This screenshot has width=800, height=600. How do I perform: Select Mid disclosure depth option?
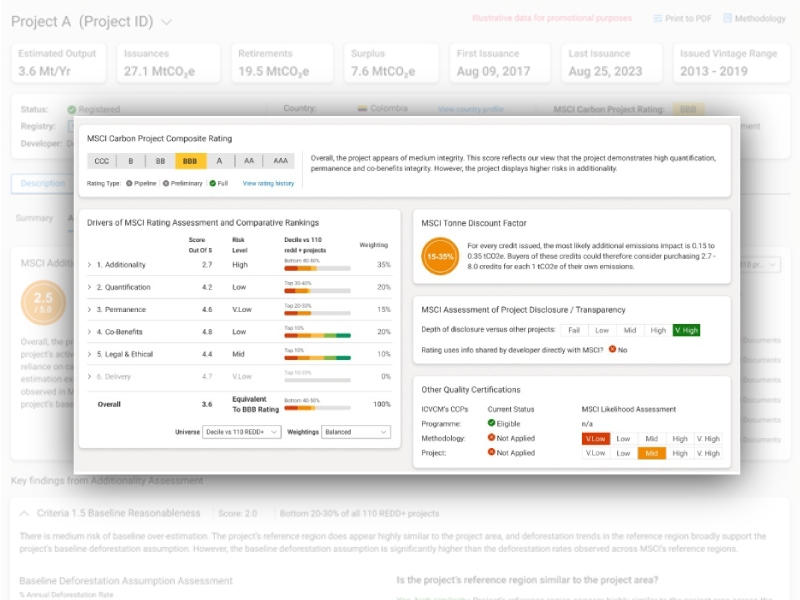click(x=630, y=330)
